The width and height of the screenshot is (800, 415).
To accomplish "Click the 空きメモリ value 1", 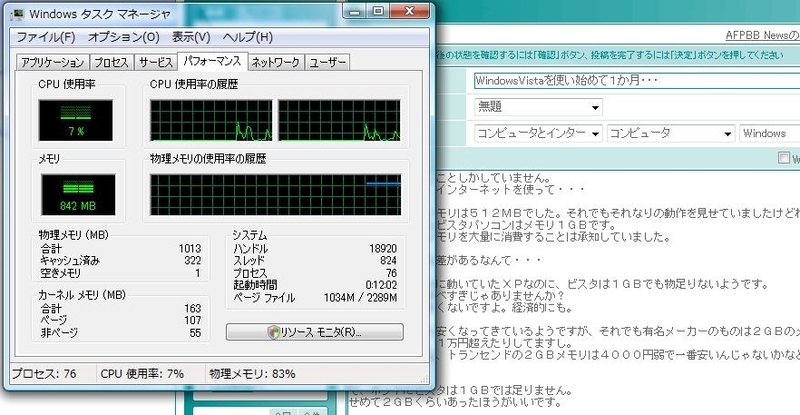I will 197,273.
